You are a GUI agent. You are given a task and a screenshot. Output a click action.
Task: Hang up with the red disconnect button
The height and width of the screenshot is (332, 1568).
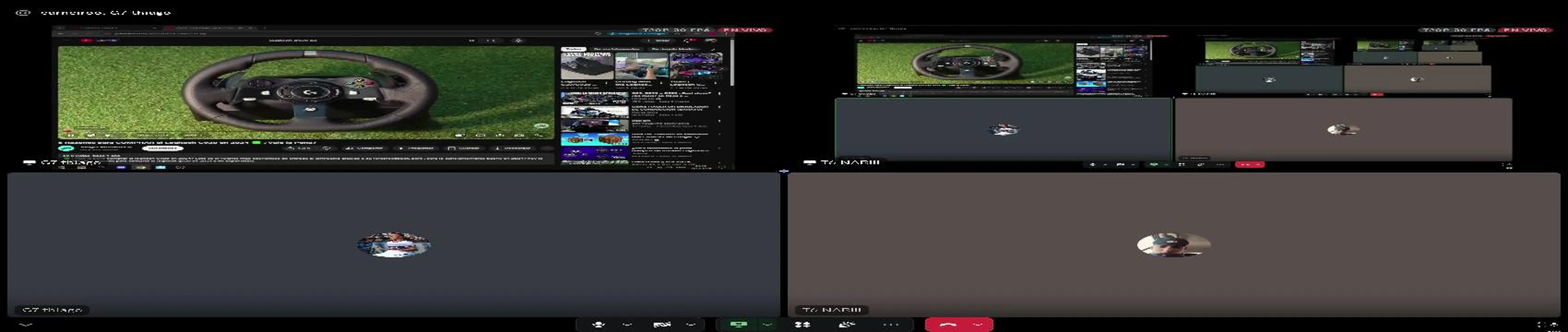click(947, 325)
